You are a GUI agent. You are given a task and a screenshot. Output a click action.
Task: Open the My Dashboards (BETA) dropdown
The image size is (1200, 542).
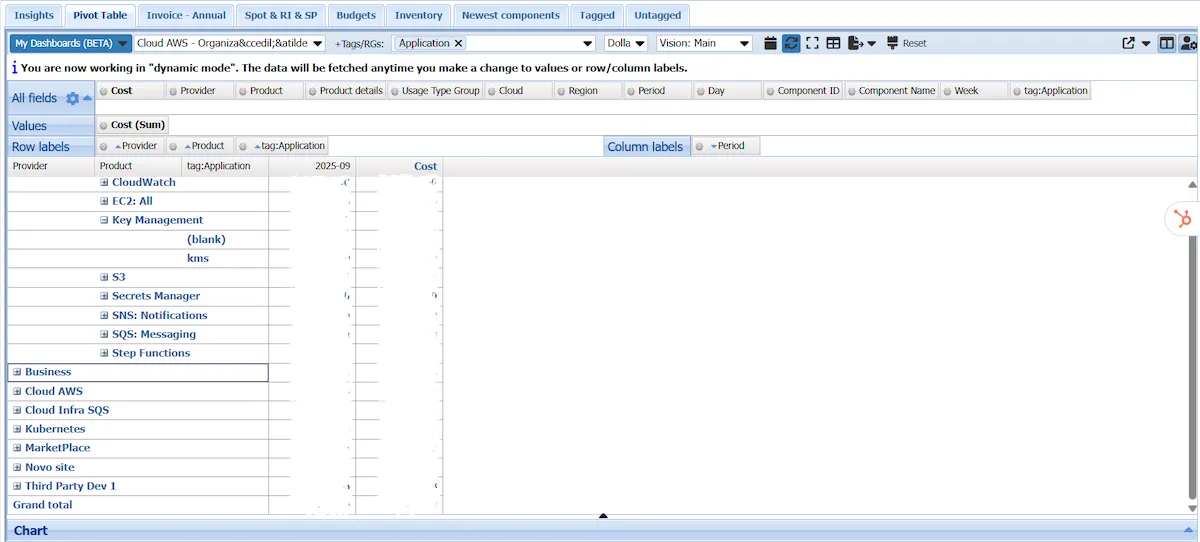tap(71, 43)
